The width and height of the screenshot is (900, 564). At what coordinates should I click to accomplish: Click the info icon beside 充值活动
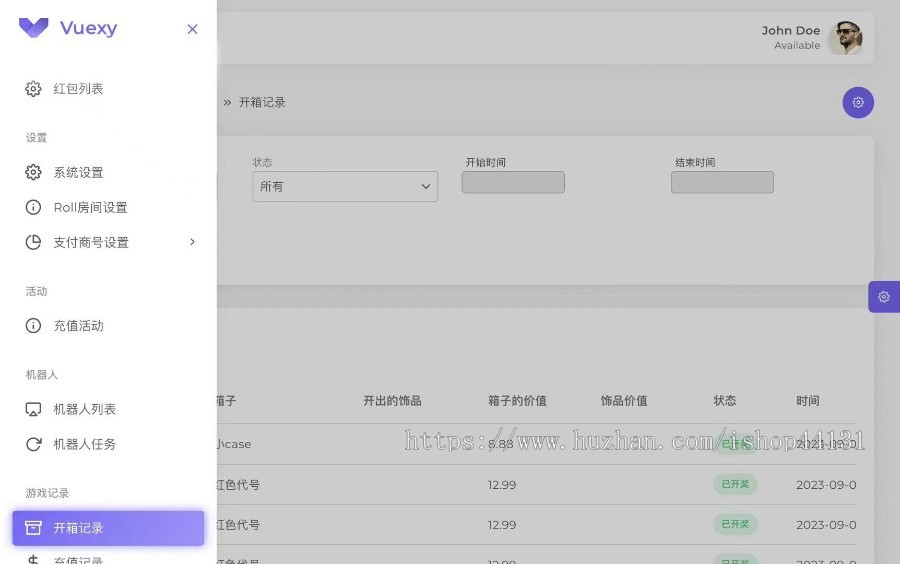(33, 326)
